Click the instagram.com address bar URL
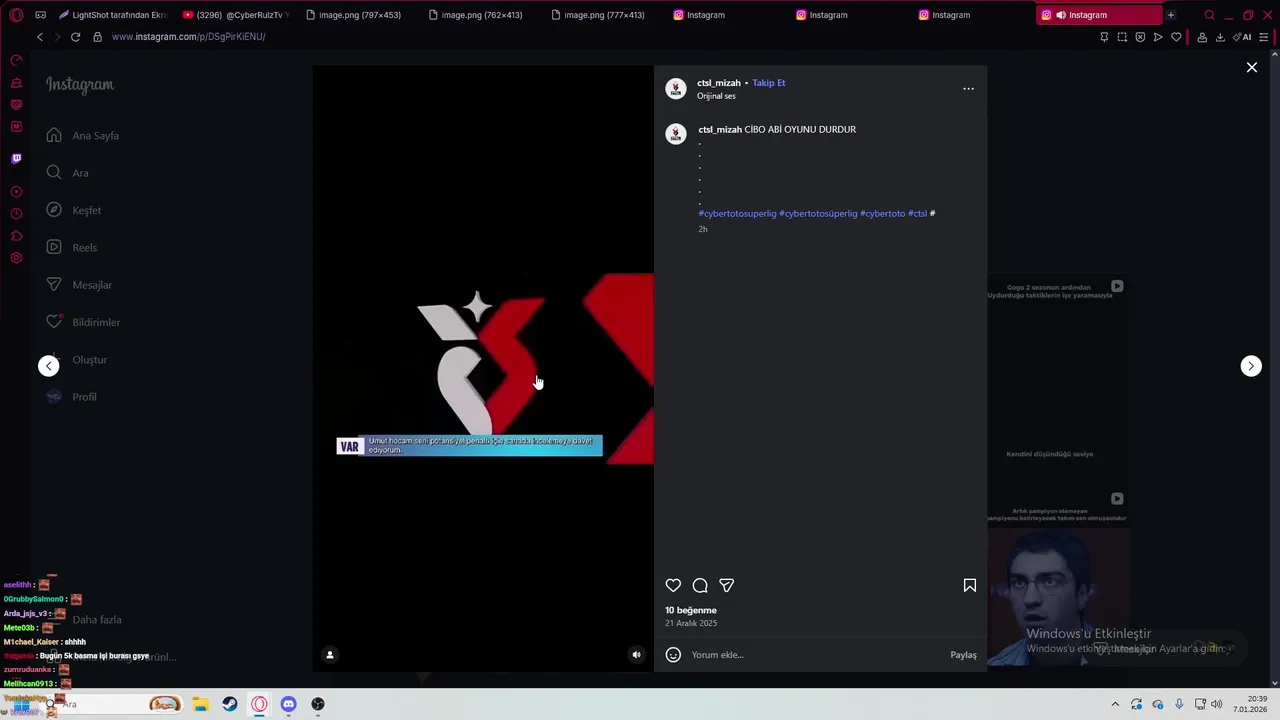This screenshot has height=720, width=1280. pyautogui.click(x=188, y=37)
